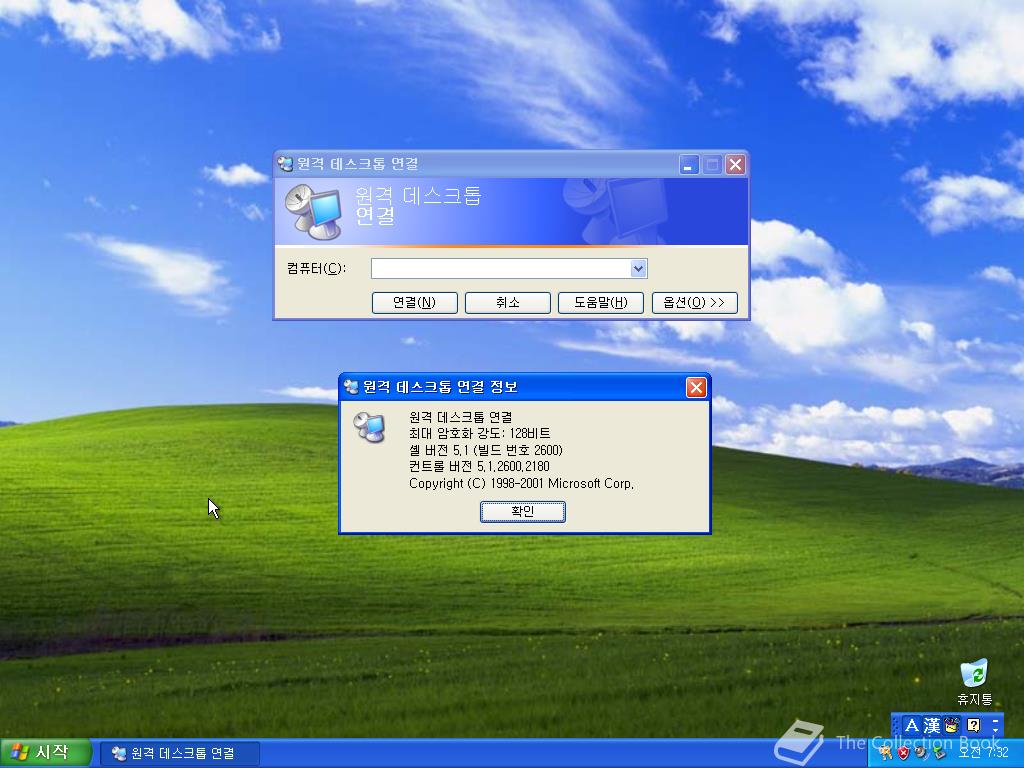Minimize the language bar with the dash button

pos(995,721)
